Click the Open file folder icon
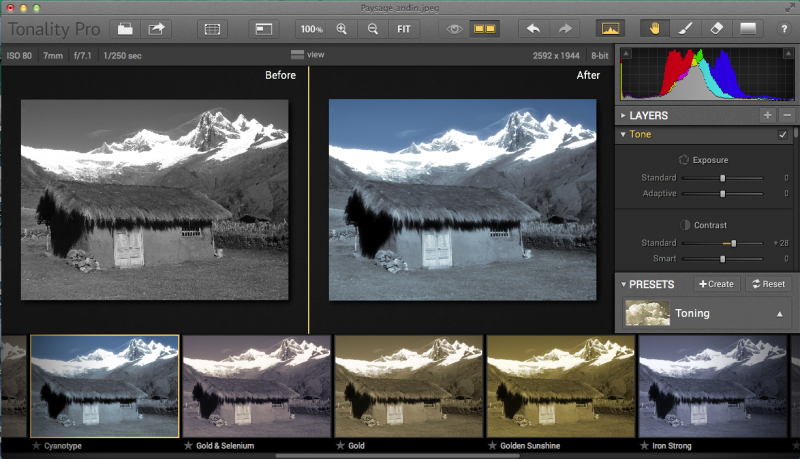Viewport: 800px width, 459px height. click(127, 29)
